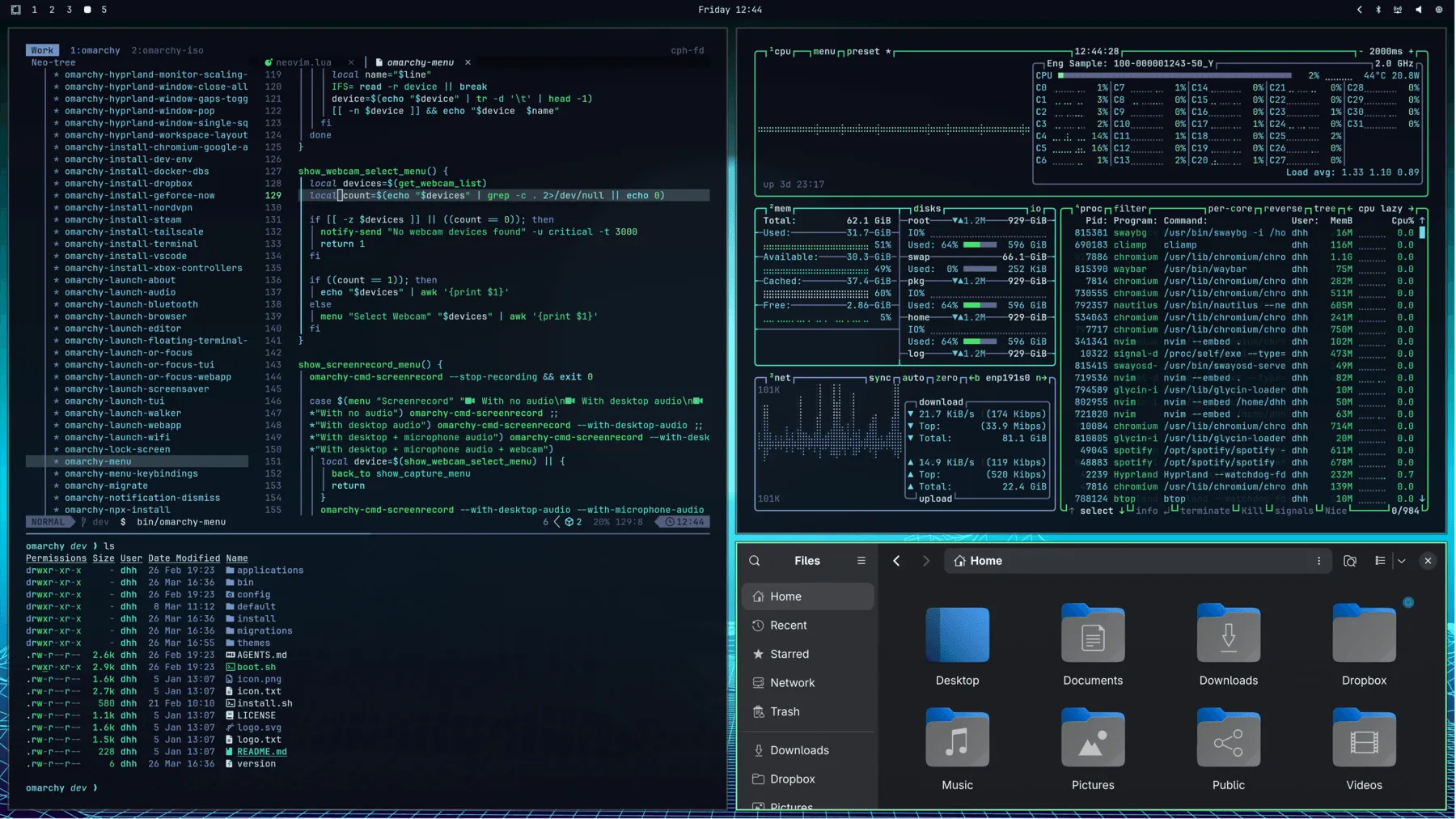Open the view options dropdown chevron in Files
Viewport: 1456px width, 819px height.
click(x=1402, y=561)
